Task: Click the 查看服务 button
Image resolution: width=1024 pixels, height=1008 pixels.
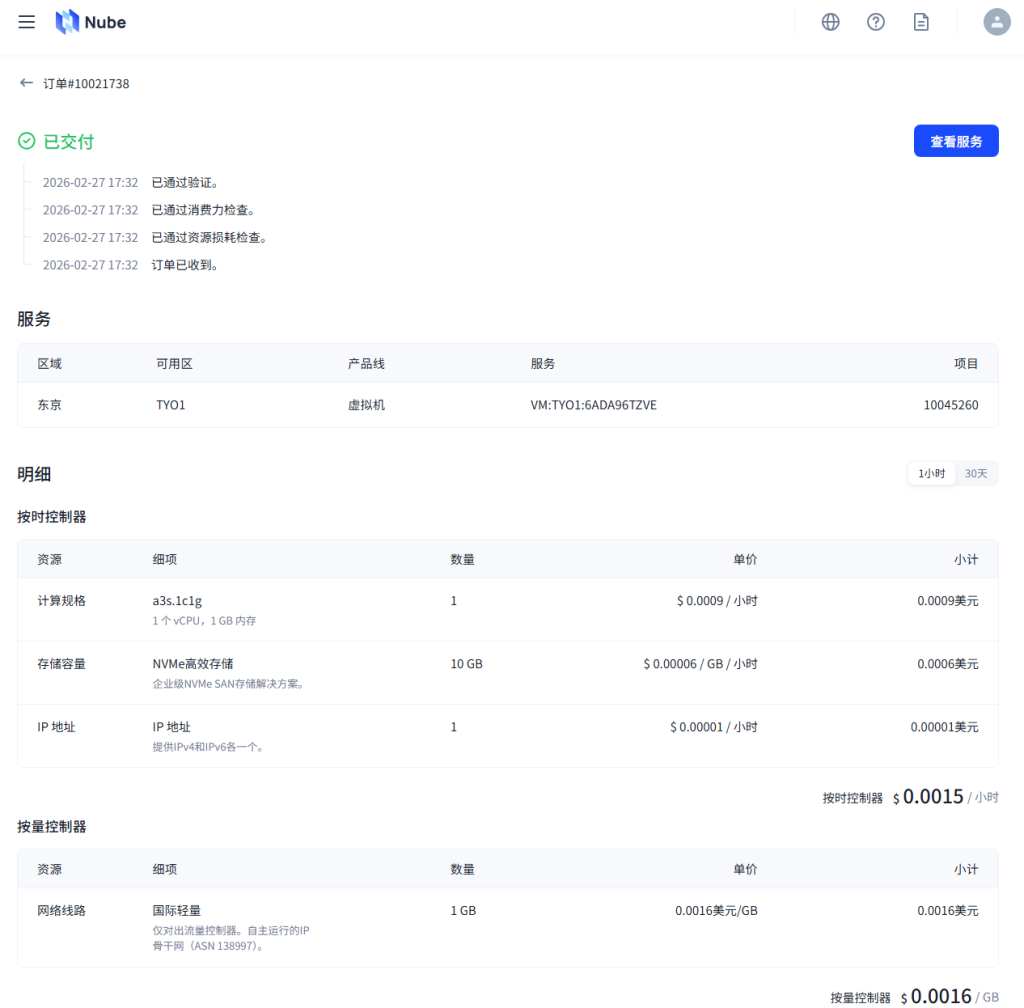Action: 956,140
